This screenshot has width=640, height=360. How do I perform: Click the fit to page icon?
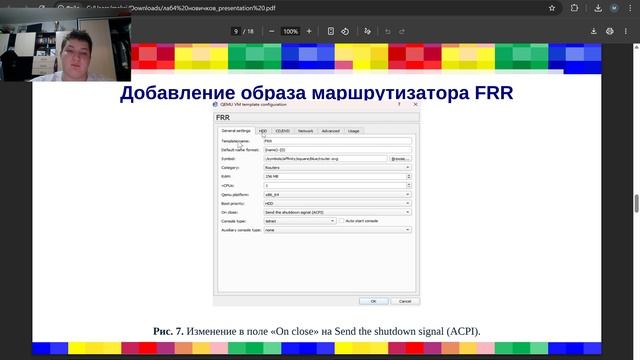pyautogui.click(x=331, y=31)
